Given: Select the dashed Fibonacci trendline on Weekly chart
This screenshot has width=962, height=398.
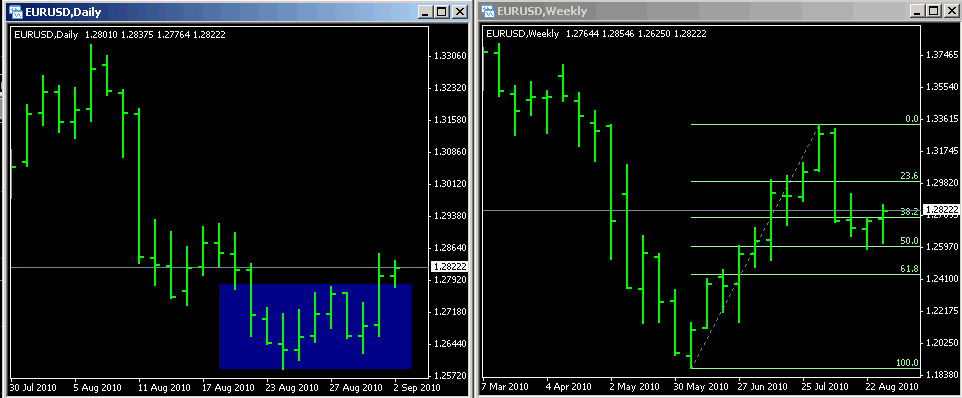Looking at the screenshot, I should pyautogui.click(x=755, y=247).
